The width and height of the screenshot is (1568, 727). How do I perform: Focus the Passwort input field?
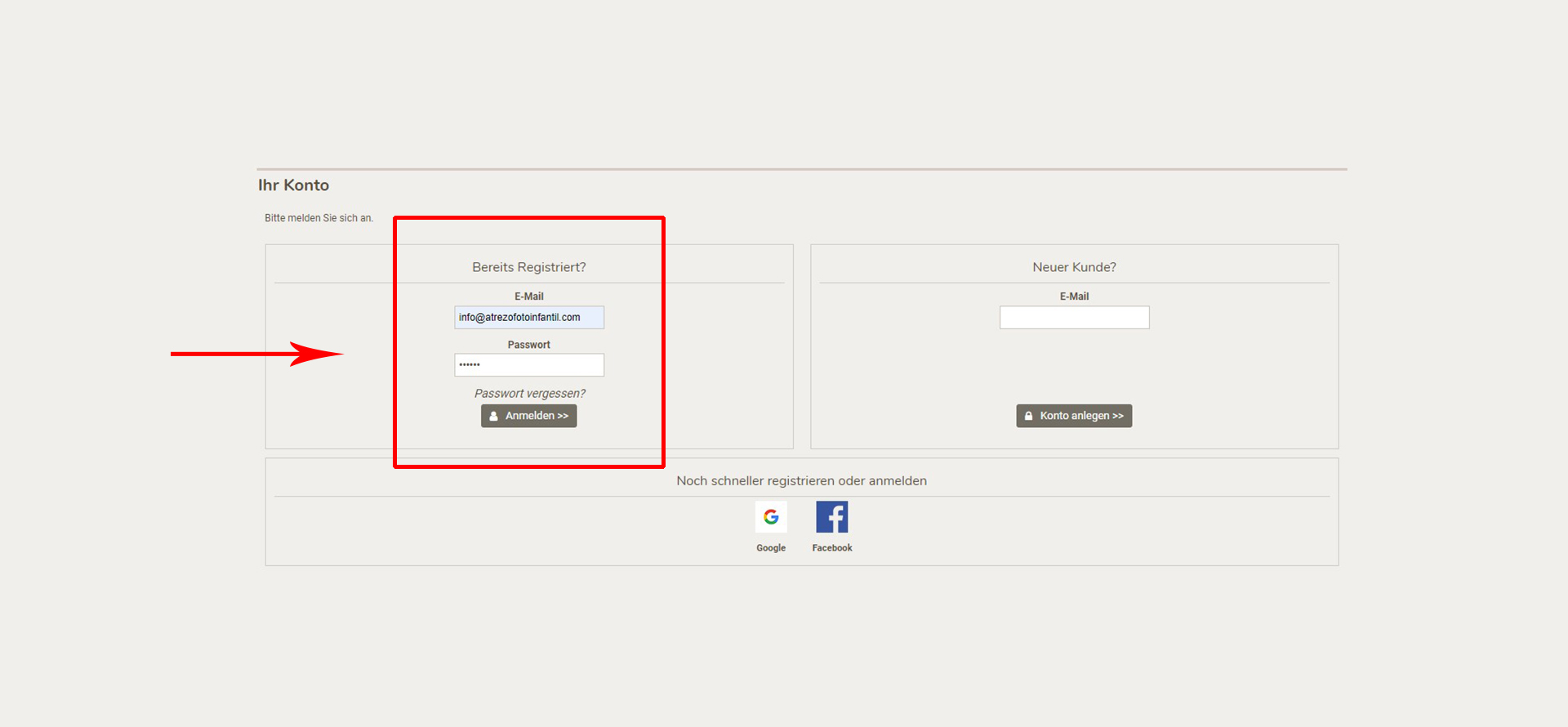(x=528, y=365)
